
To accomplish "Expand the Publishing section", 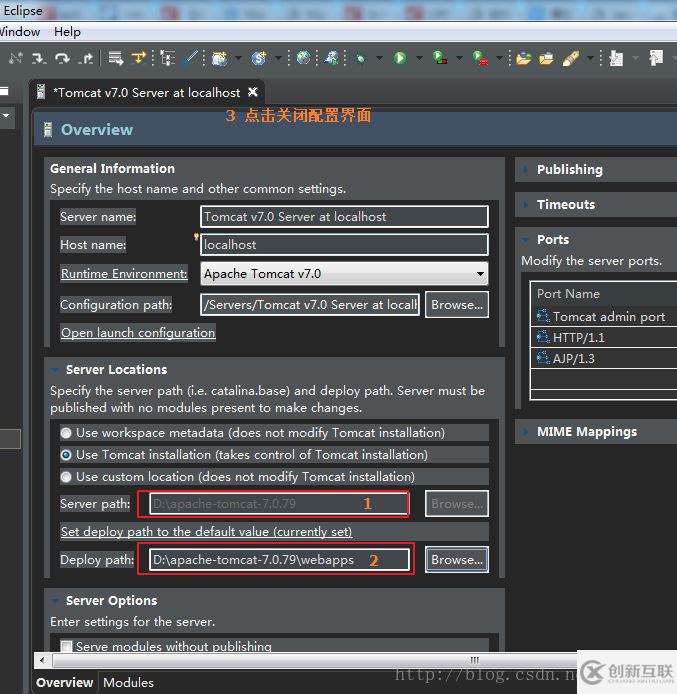I will click(525, 169).
